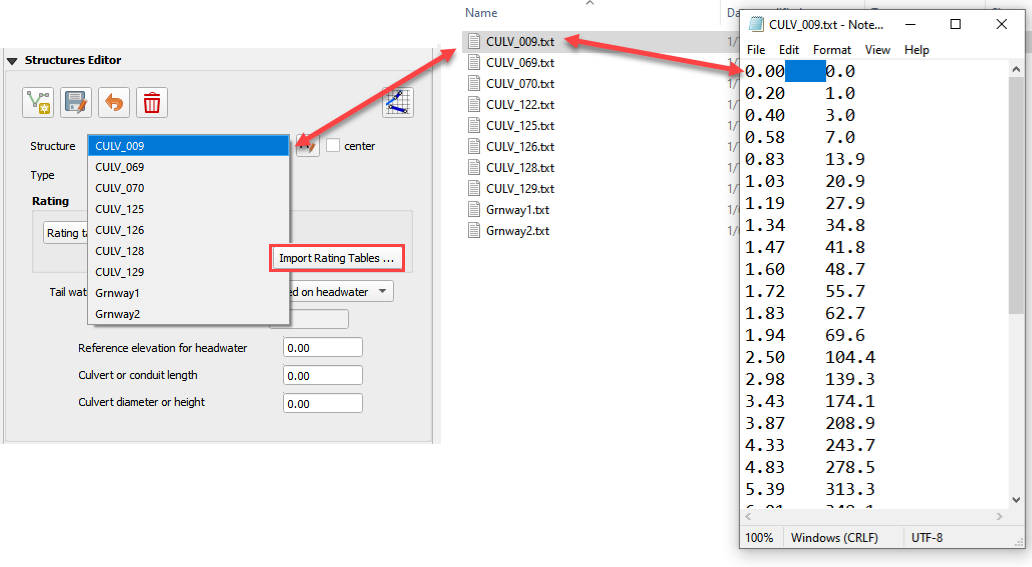
Task: Click the orange revert changes arrow icon
Action: click(114, 102)
